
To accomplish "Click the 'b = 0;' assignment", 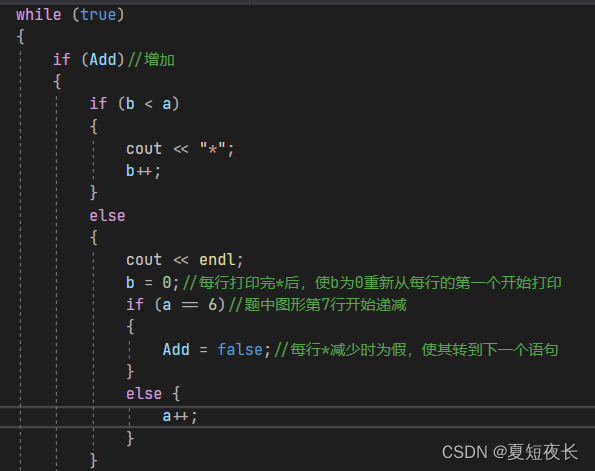I will click(153, 282).
